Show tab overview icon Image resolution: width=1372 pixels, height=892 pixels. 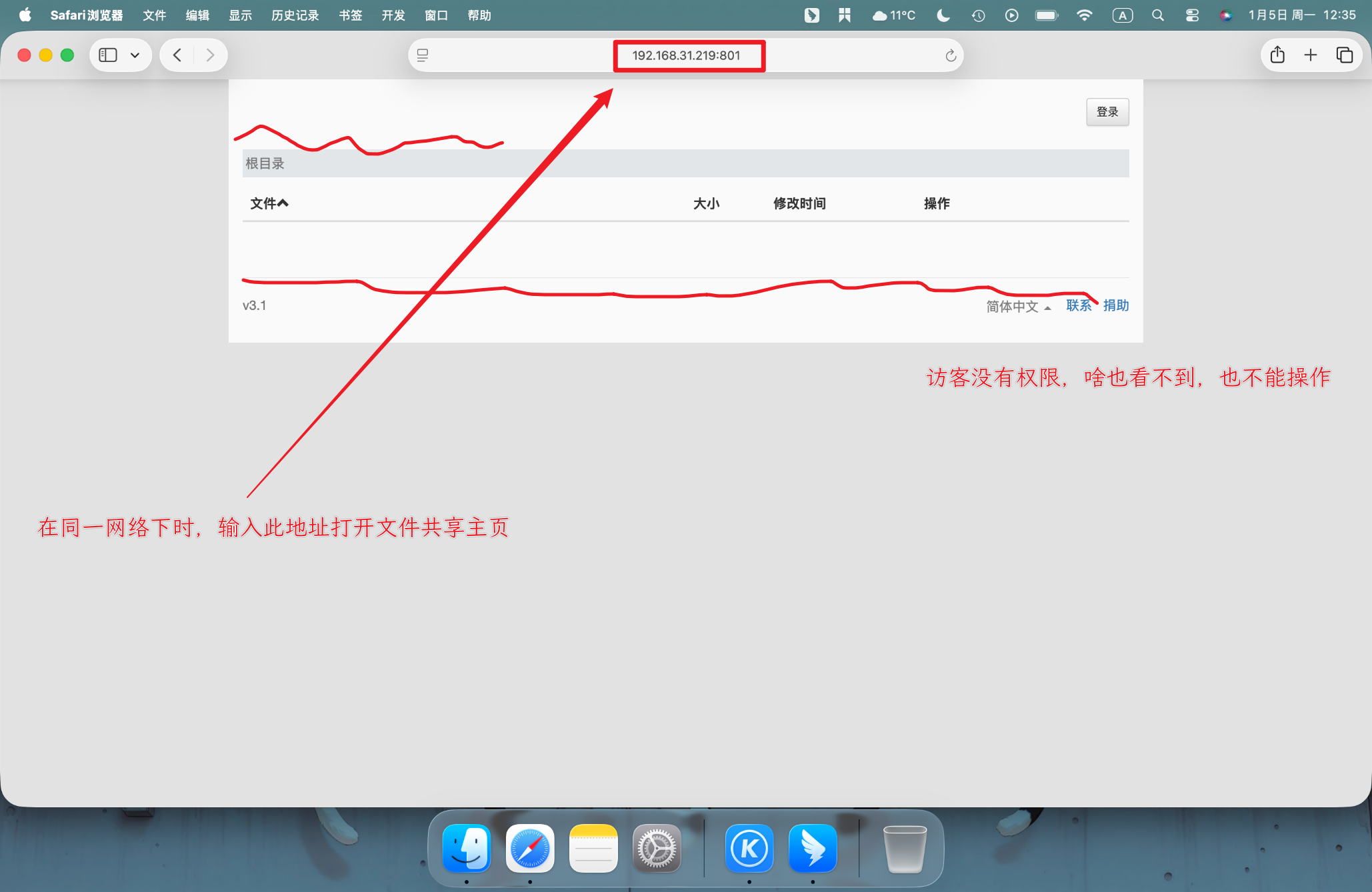pos(1344,55)
